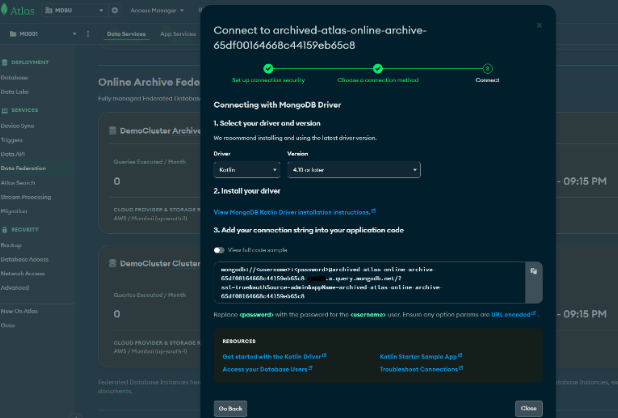Open Database Access in the sidebar
The width and height of the screenshot is (618, 418).
coord(24,259)
